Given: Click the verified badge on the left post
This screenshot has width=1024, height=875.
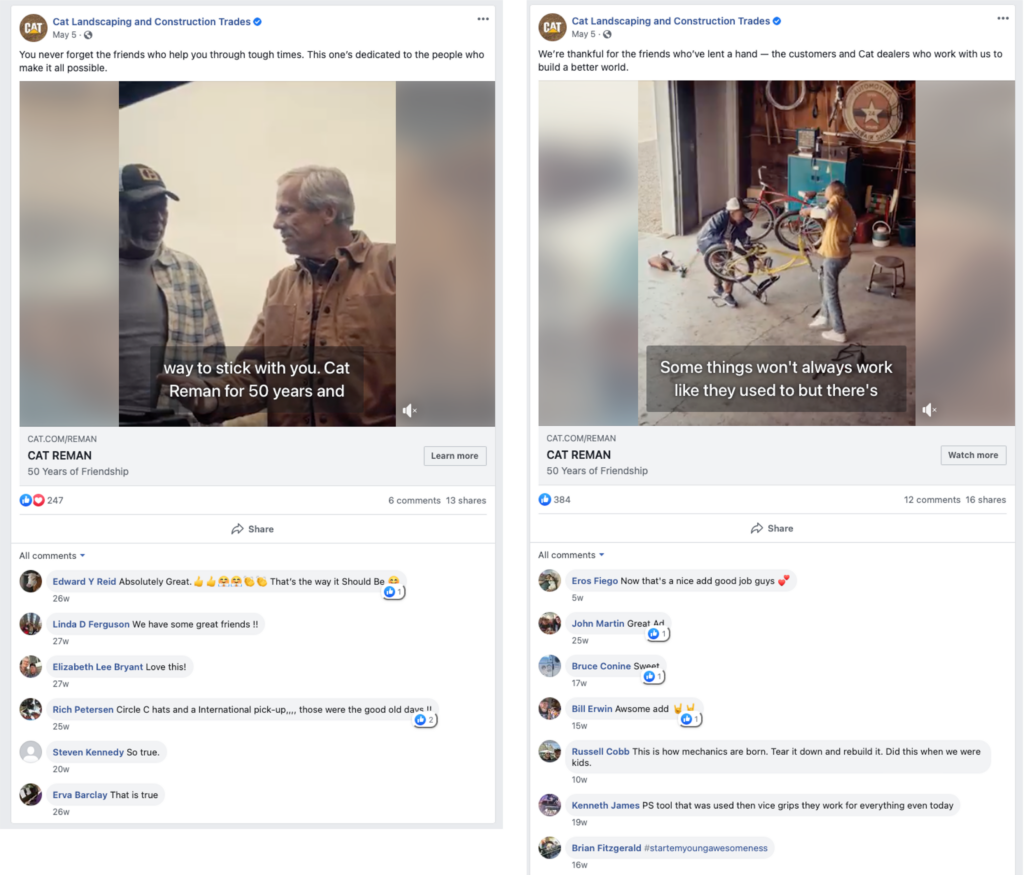Looking at the screenshot, I should click(x=257, y=22).
